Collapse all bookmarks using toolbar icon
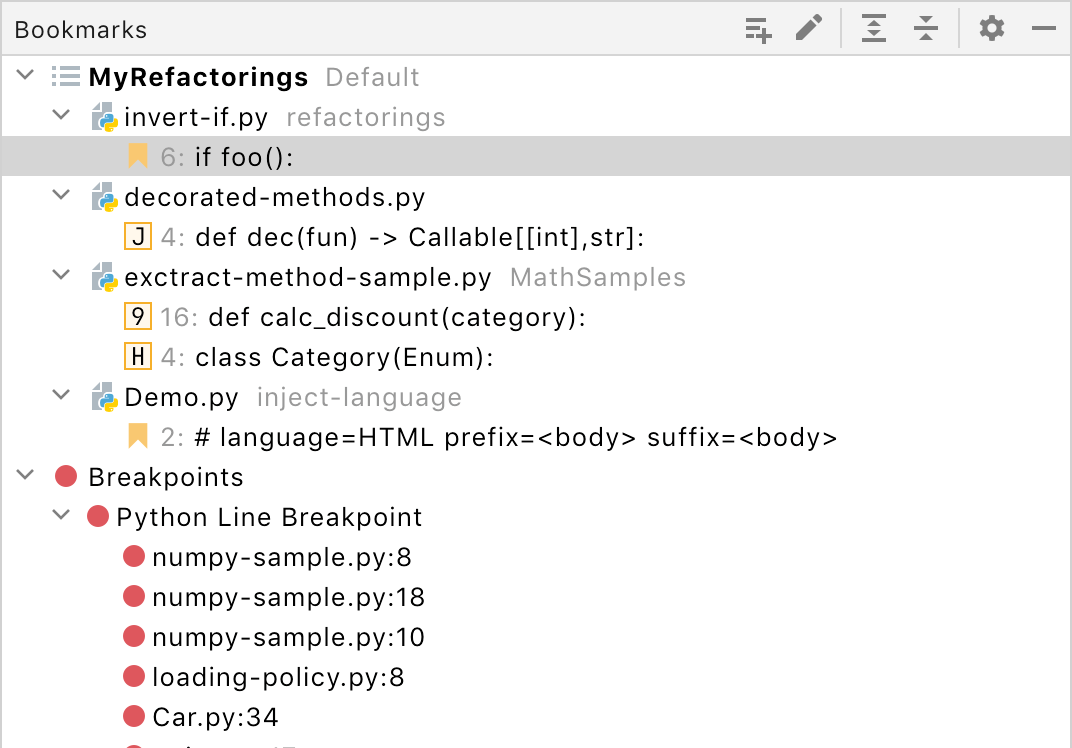This screenshot has width=1072, height=748. [x=925, y=28]
